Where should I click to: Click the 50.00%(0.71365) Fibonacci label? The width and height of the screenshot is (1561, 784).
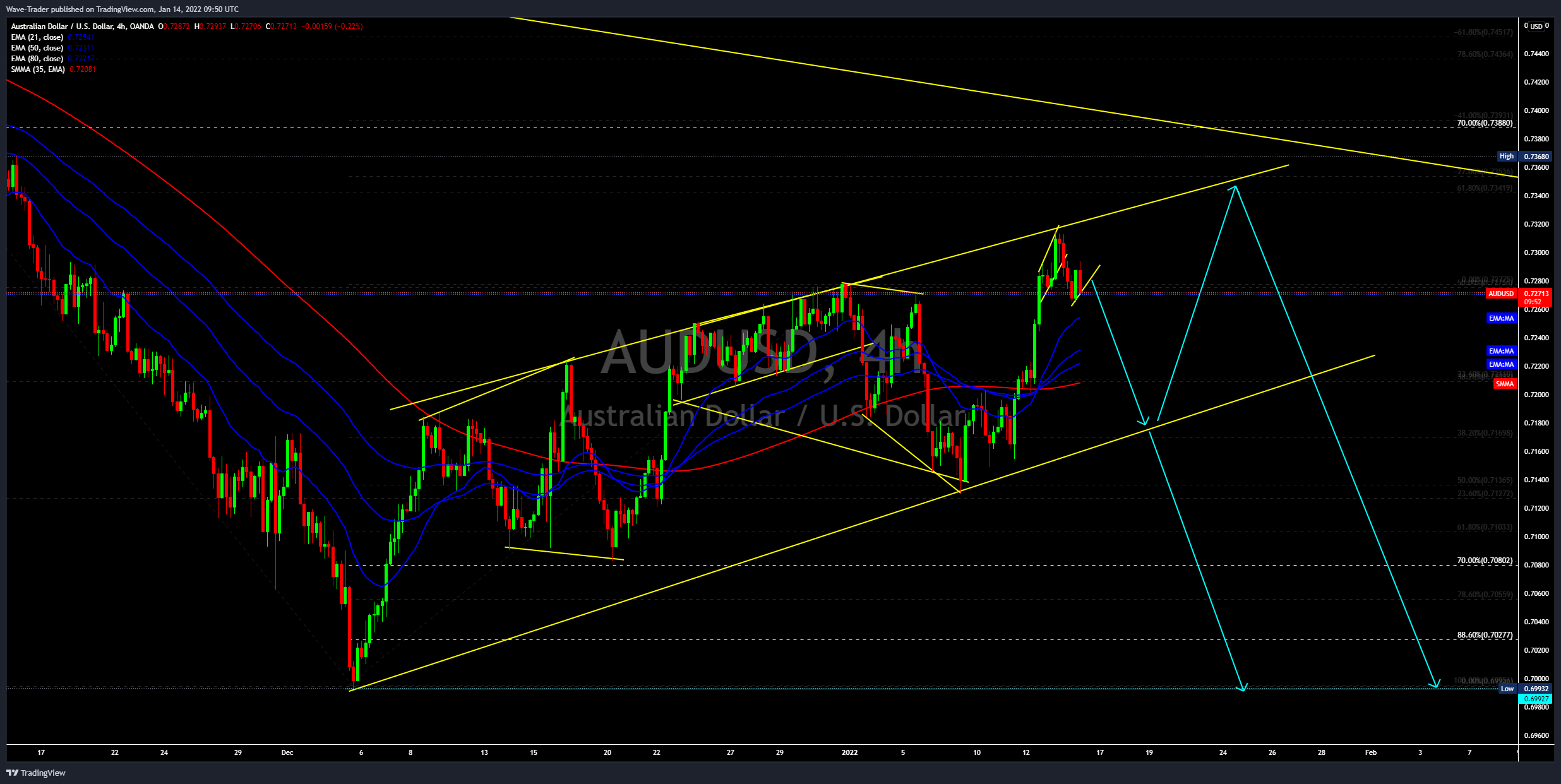click(1485, 480)
